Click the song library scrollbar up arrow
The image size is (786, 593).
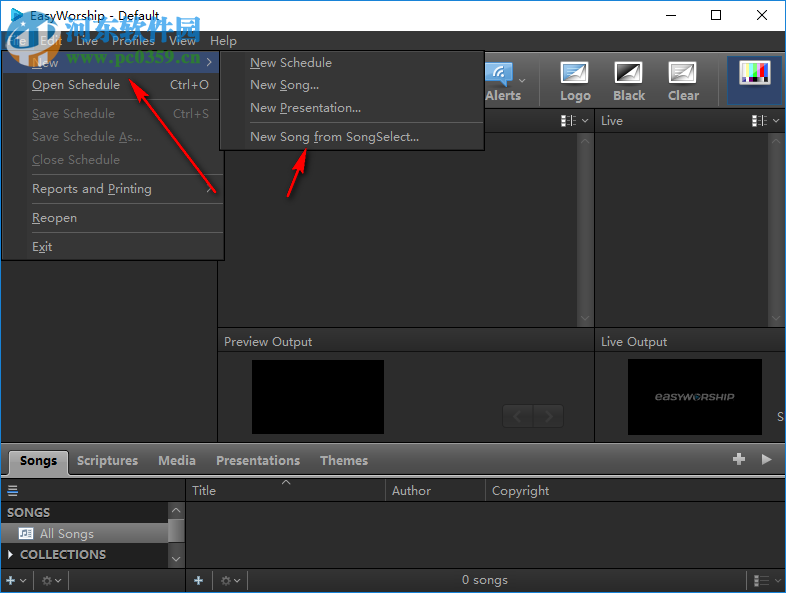click(x=176, y=511)
